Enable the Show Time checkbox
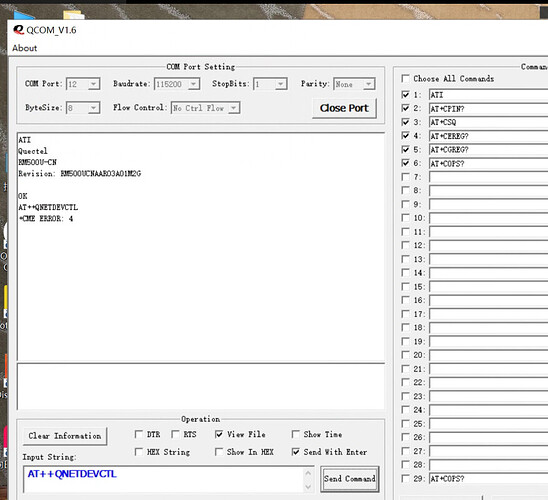 [296, 434]
